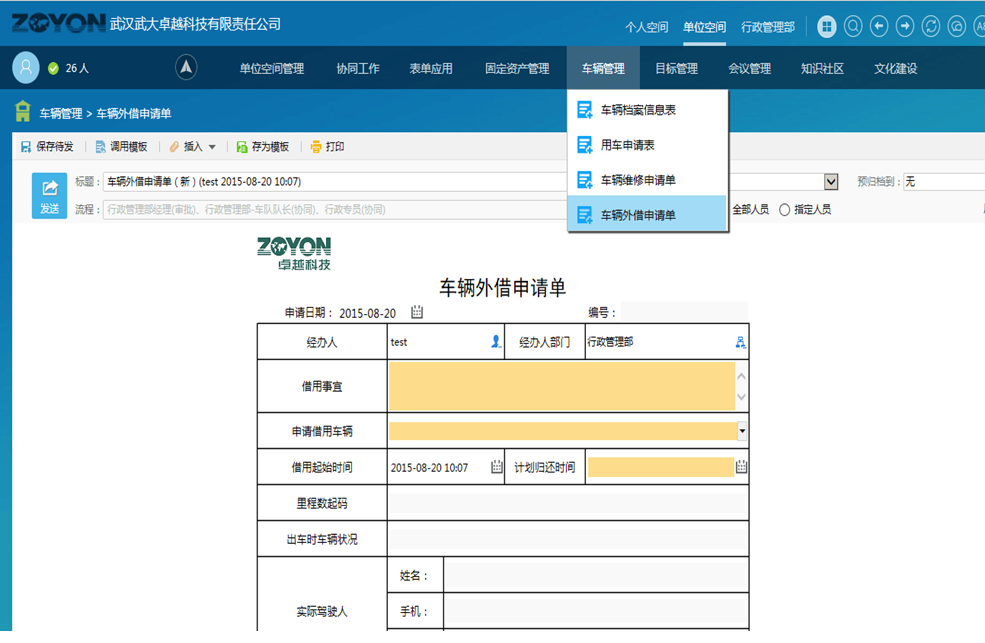Screen dimensions: 985x643
Task: Select the 指定人员 radio button
Action: (x=785, y=210)
